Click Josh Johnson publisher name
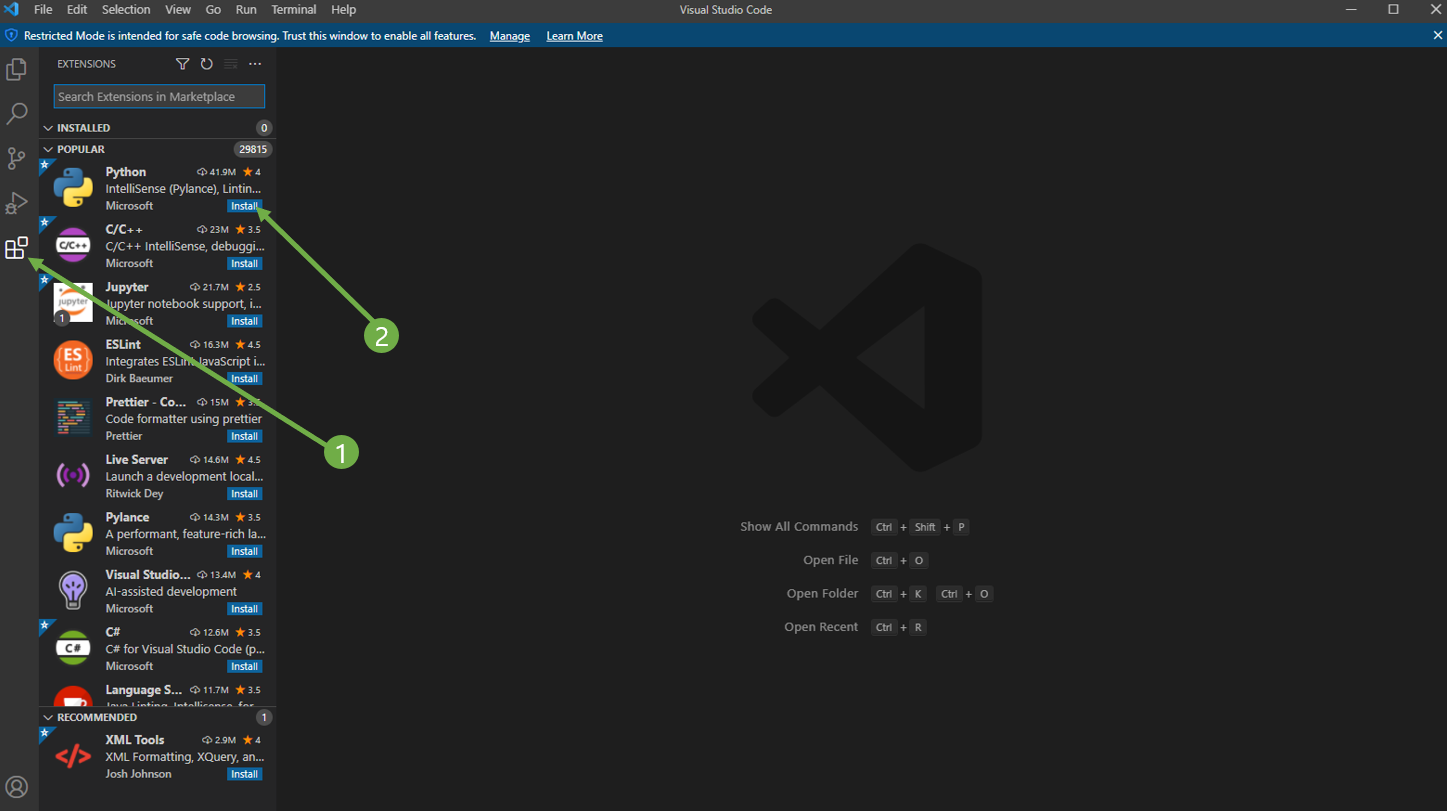This screenshot has height=811, width=1447. (x=138, y=774)
